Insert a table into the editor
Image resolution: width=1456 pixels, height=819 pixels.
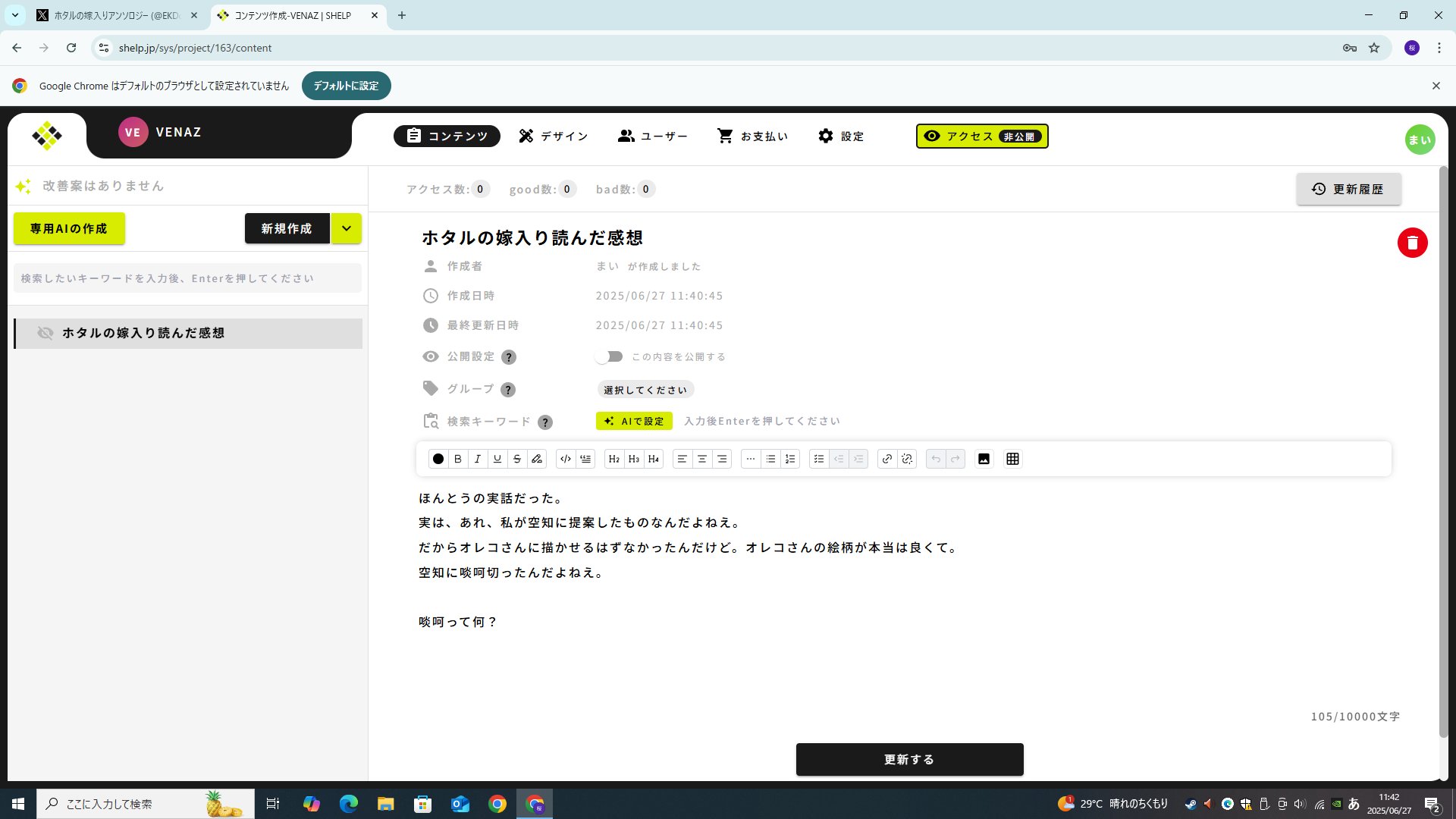pos(1012,459)
